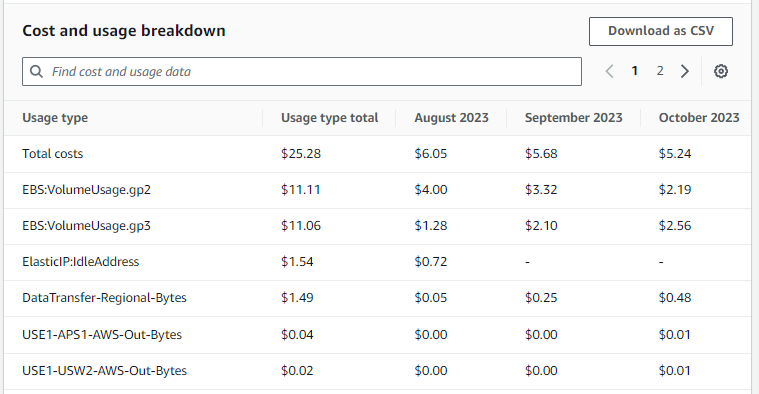759x394 pixels.
Task: Click the September 2023 column header
Action: tap(574, 118)
